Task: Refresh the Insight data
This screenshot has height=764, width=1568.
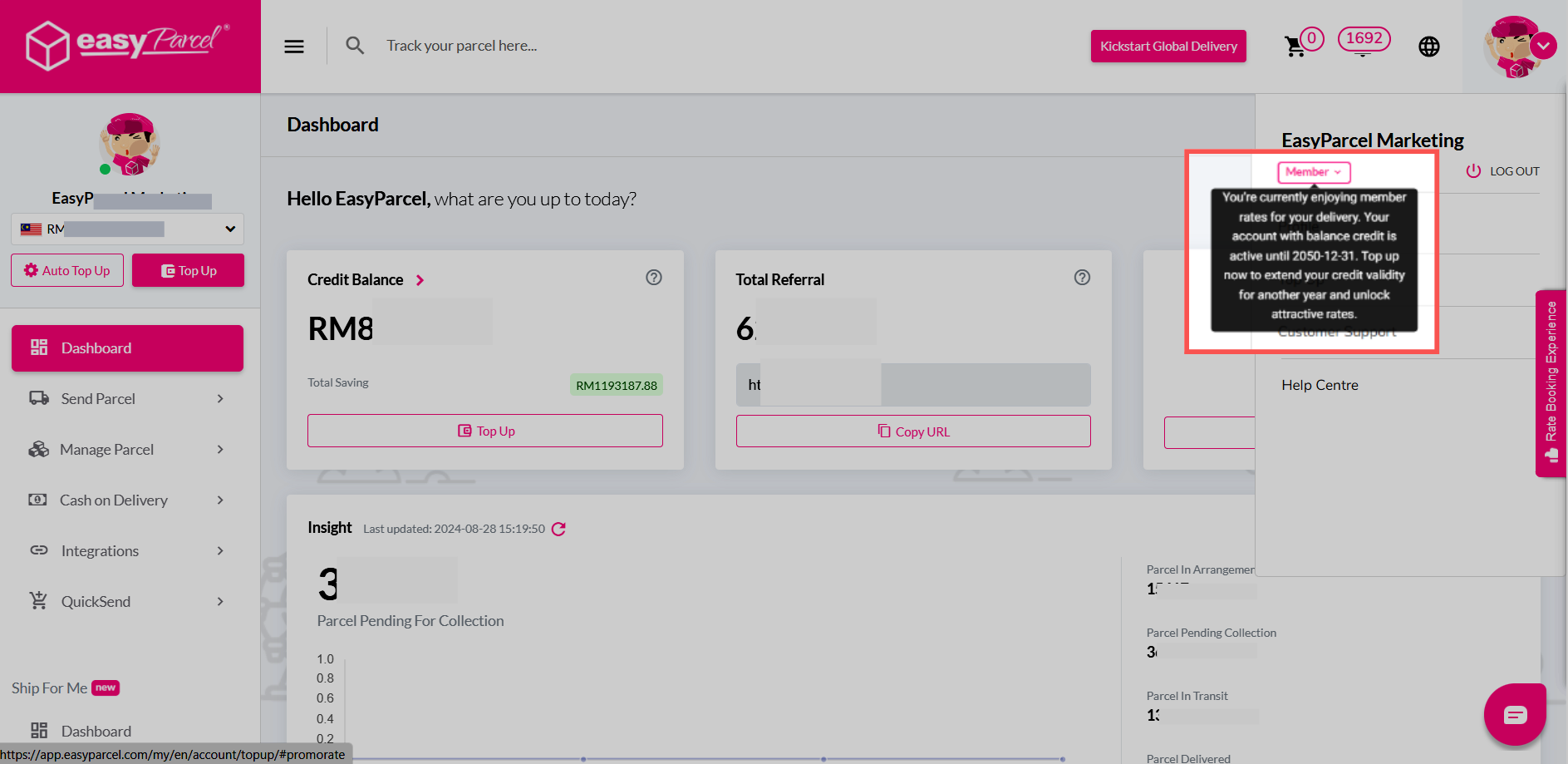Action: (558, 529)
